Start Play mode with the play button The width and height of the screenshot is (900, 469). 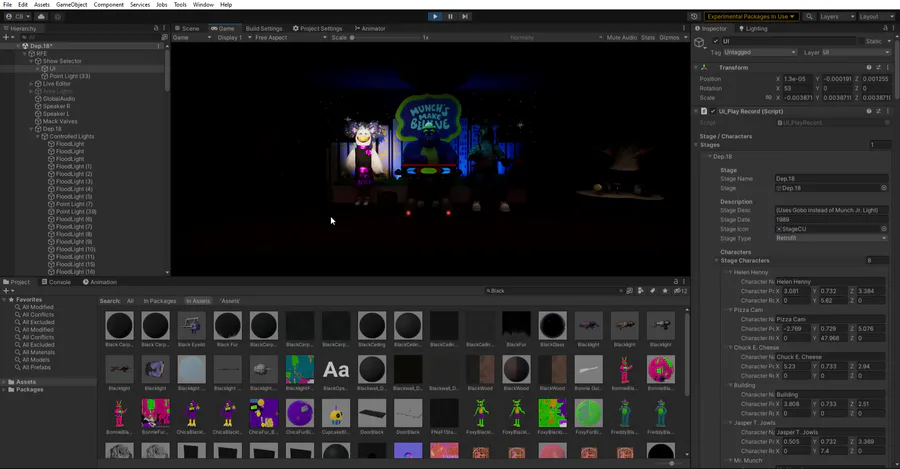[x=435, y=17]
